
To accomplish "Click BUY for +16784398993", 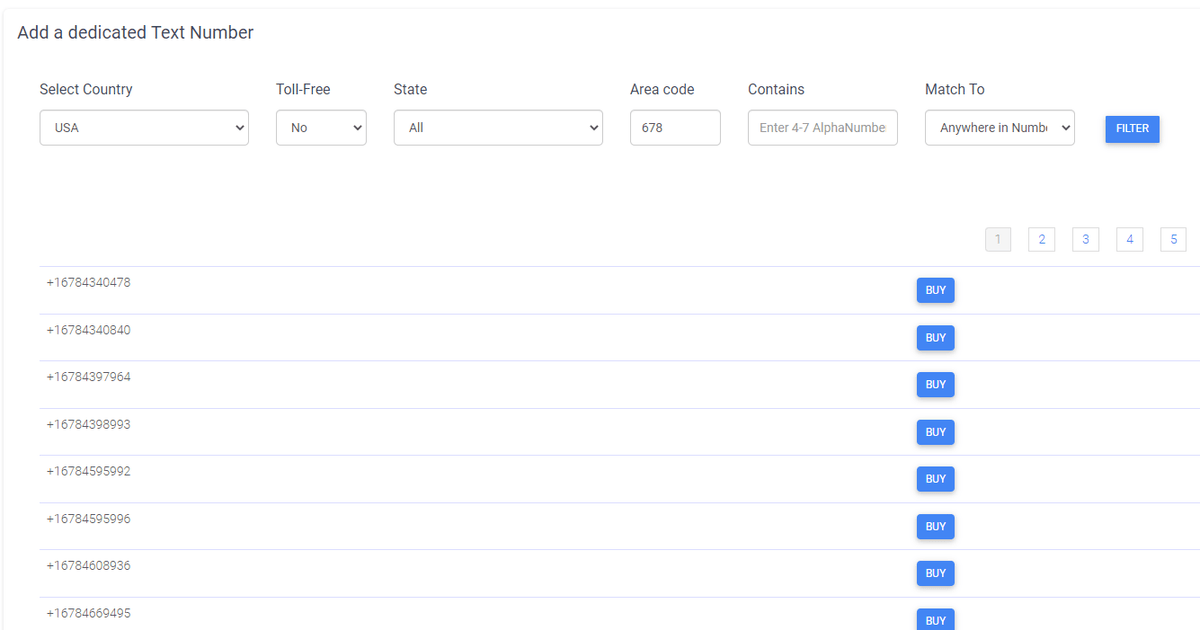I will [x=935, y=432].
